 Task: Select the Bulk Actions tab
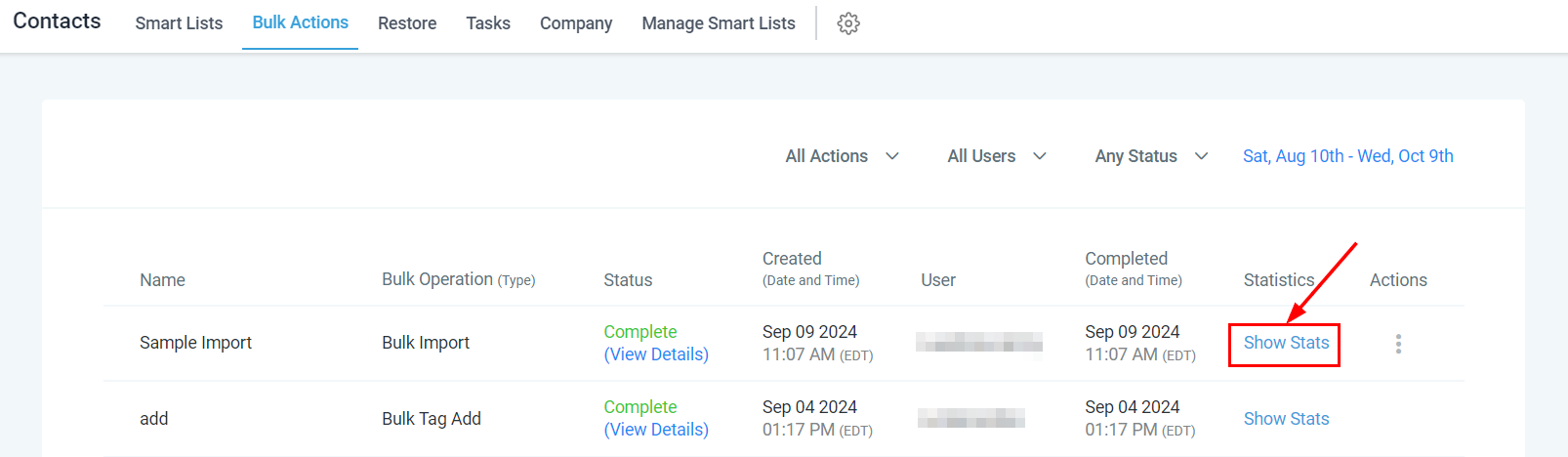pos(300,22)
